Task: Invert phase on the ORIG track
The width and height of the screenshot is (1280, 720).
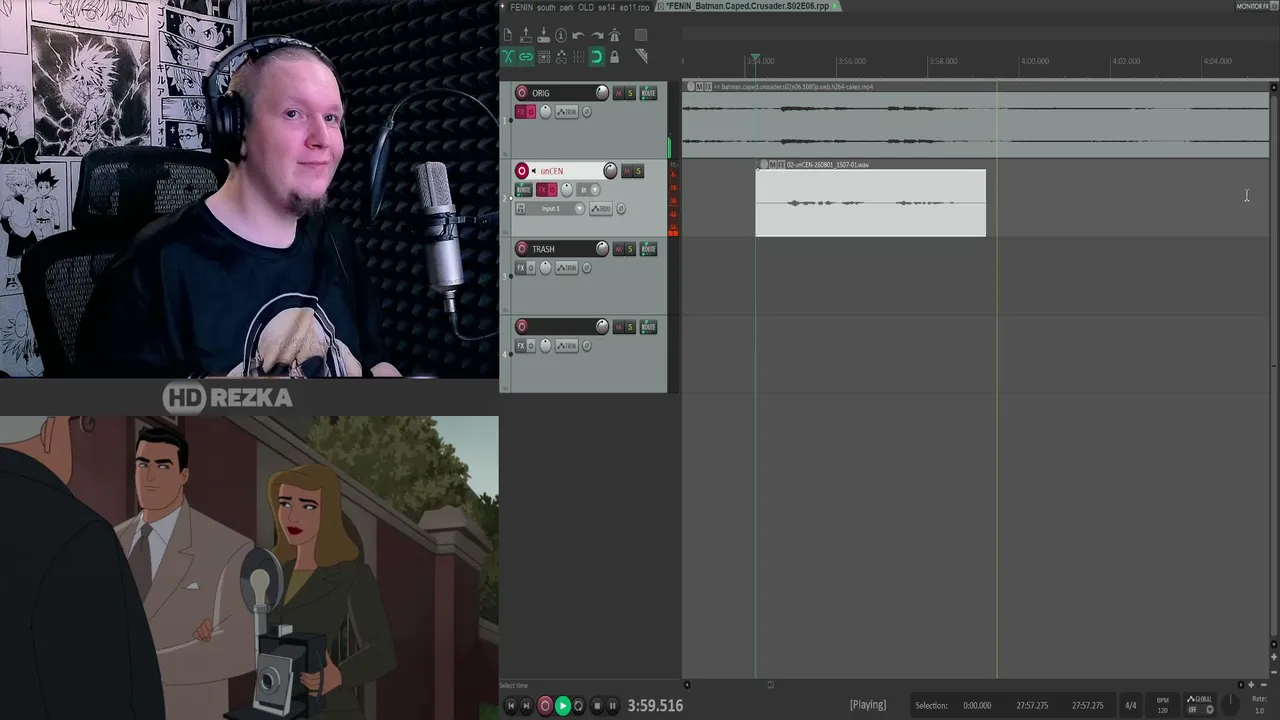Action: coord(587,112)
